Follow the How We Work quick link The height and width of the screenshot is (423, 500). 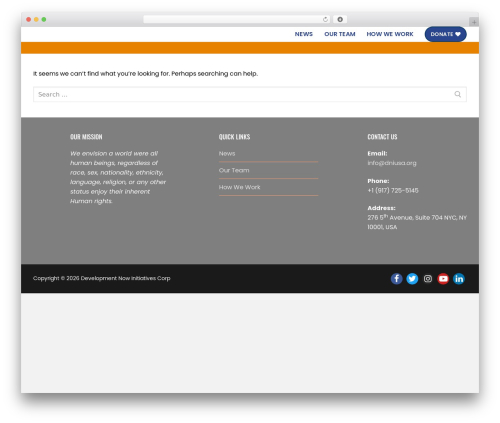tap(239, 187)
